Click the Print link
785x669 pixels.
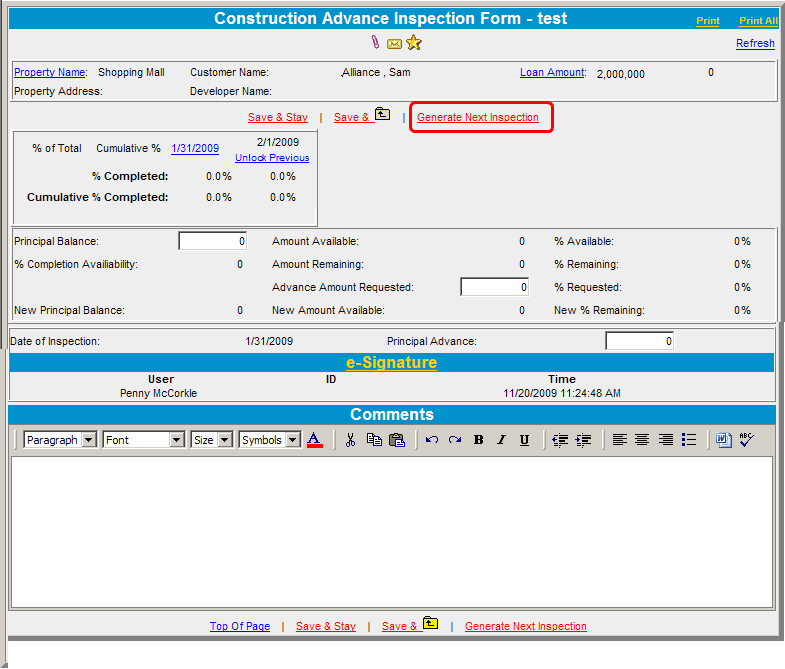click(x=708, y=21)
